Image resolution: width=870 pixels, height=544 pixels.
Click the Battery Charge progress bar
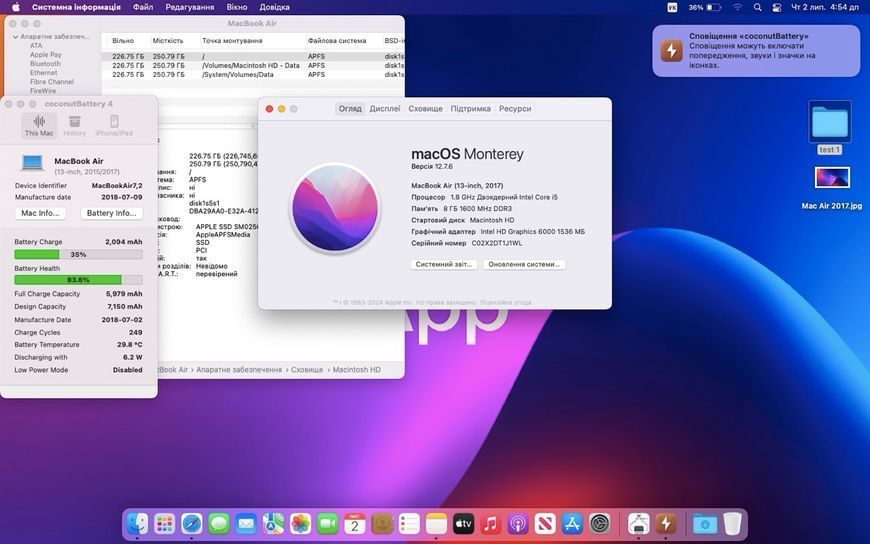coord(78,254)
